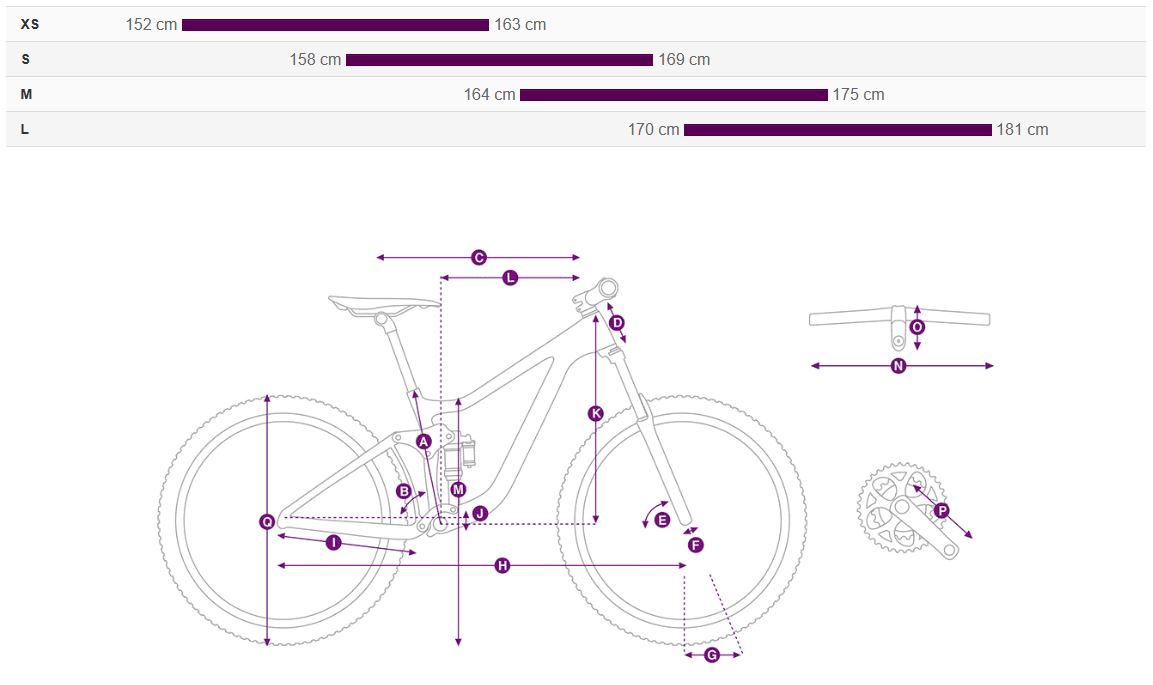1153x685 pixels.
Task: Click the size S height range bar
Action: [499, 60]
